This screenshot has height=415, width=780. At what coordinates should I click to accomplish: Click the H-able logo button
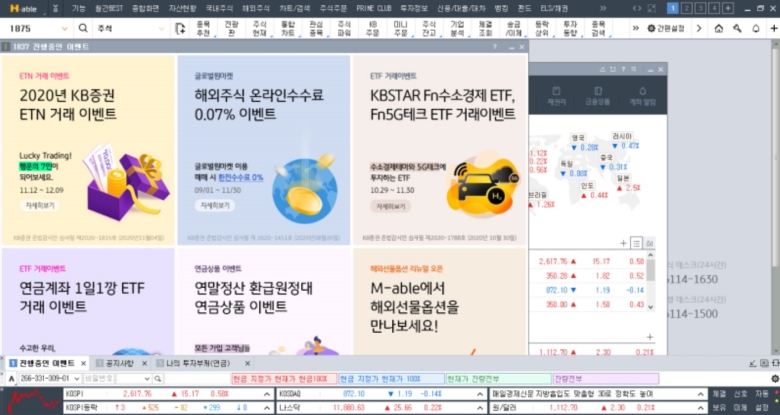pos(23,8)
